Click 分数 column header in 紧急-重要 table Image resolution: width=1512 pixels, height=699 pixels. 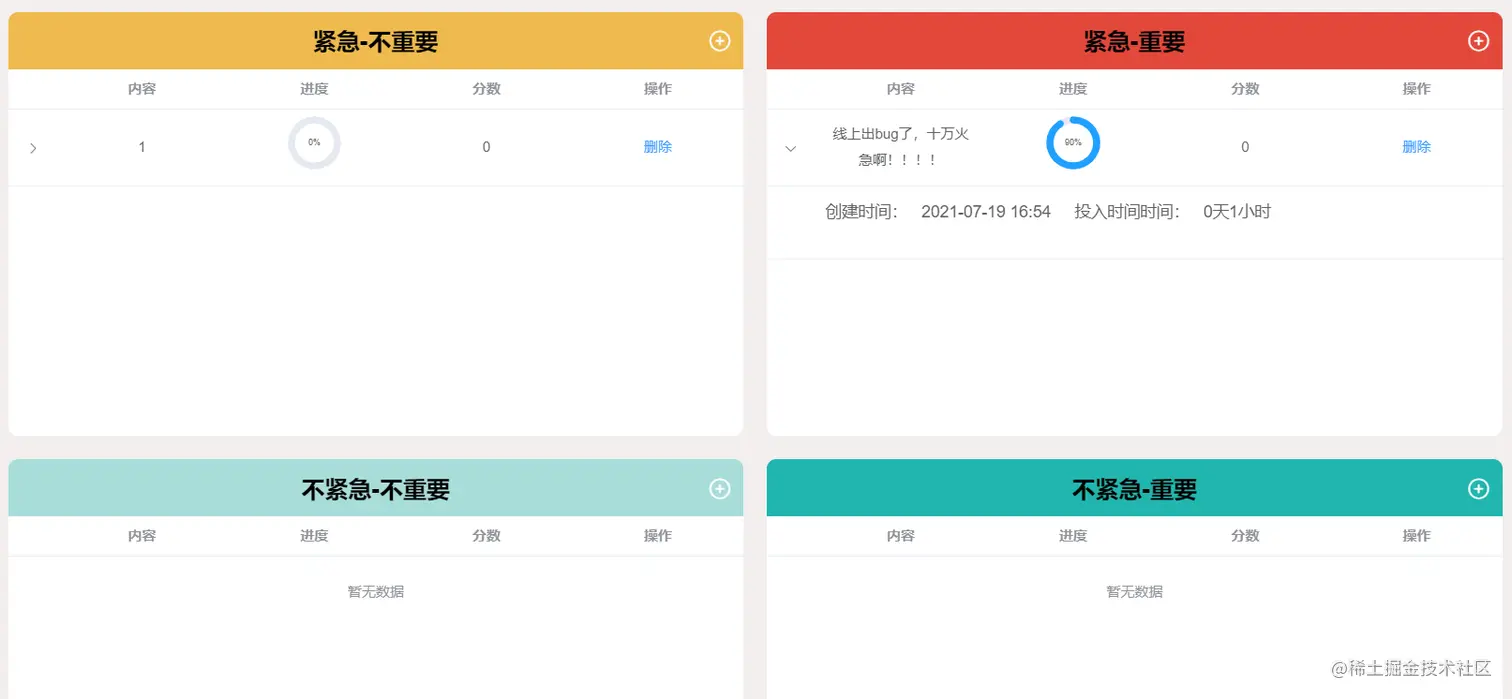[x=1245, y=89]
